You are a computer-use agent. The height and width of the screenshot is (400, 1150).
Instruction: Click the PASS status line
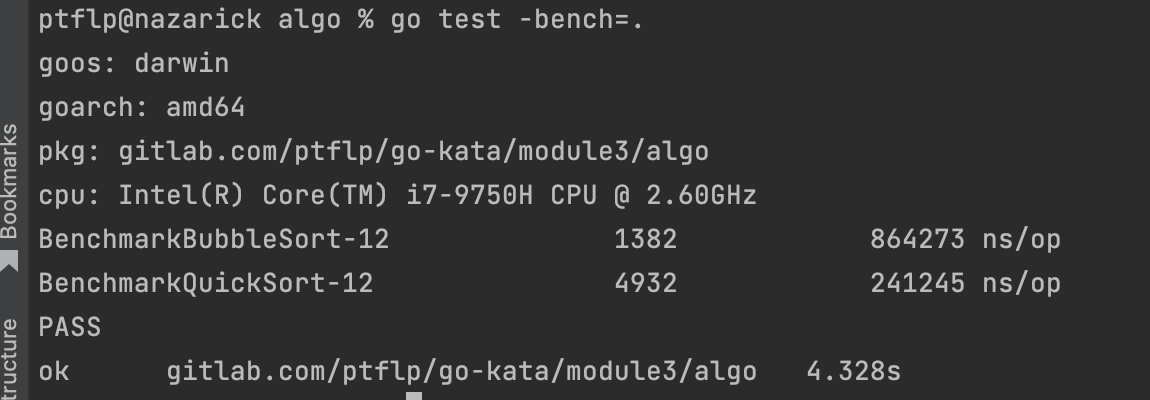point(70,327)
